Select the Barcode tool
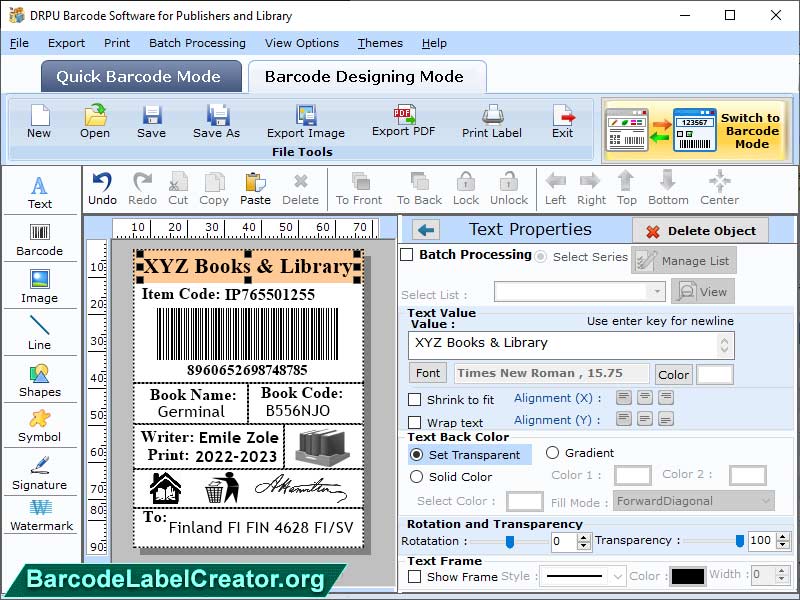800x600 pixels. click(x=40, y=240)
